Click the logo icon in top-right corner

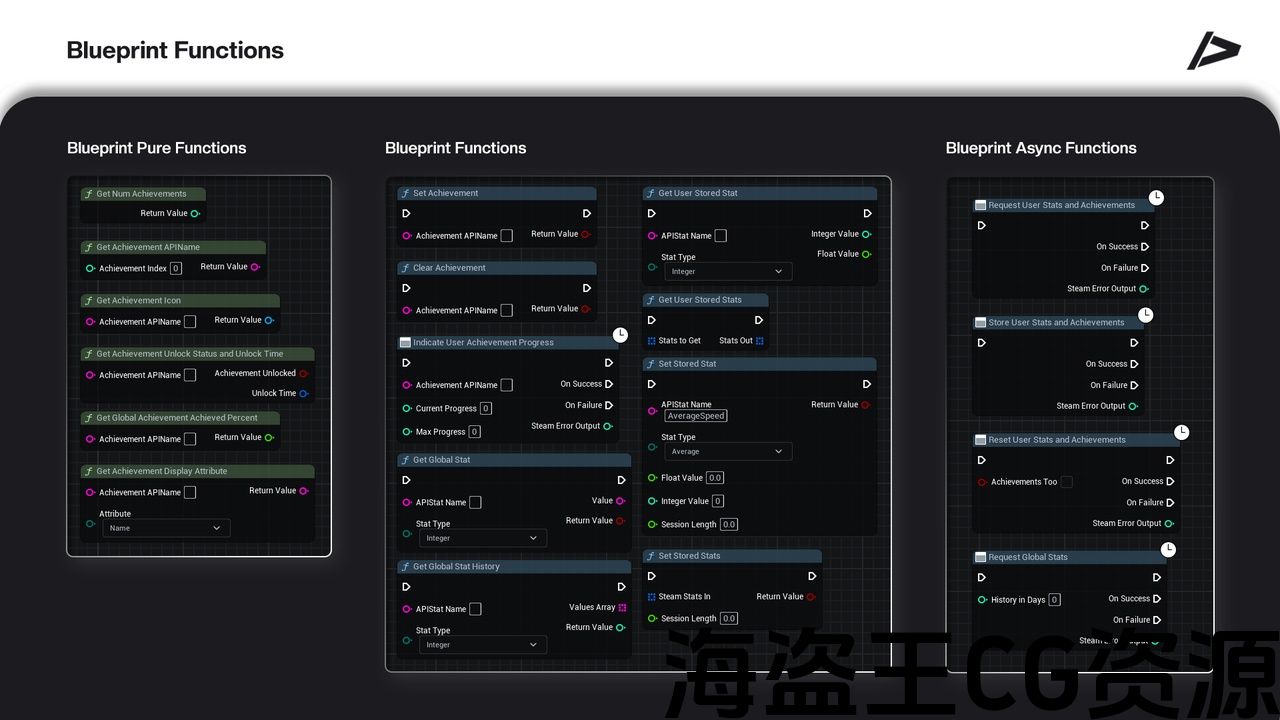click(x=1213, y=51)
